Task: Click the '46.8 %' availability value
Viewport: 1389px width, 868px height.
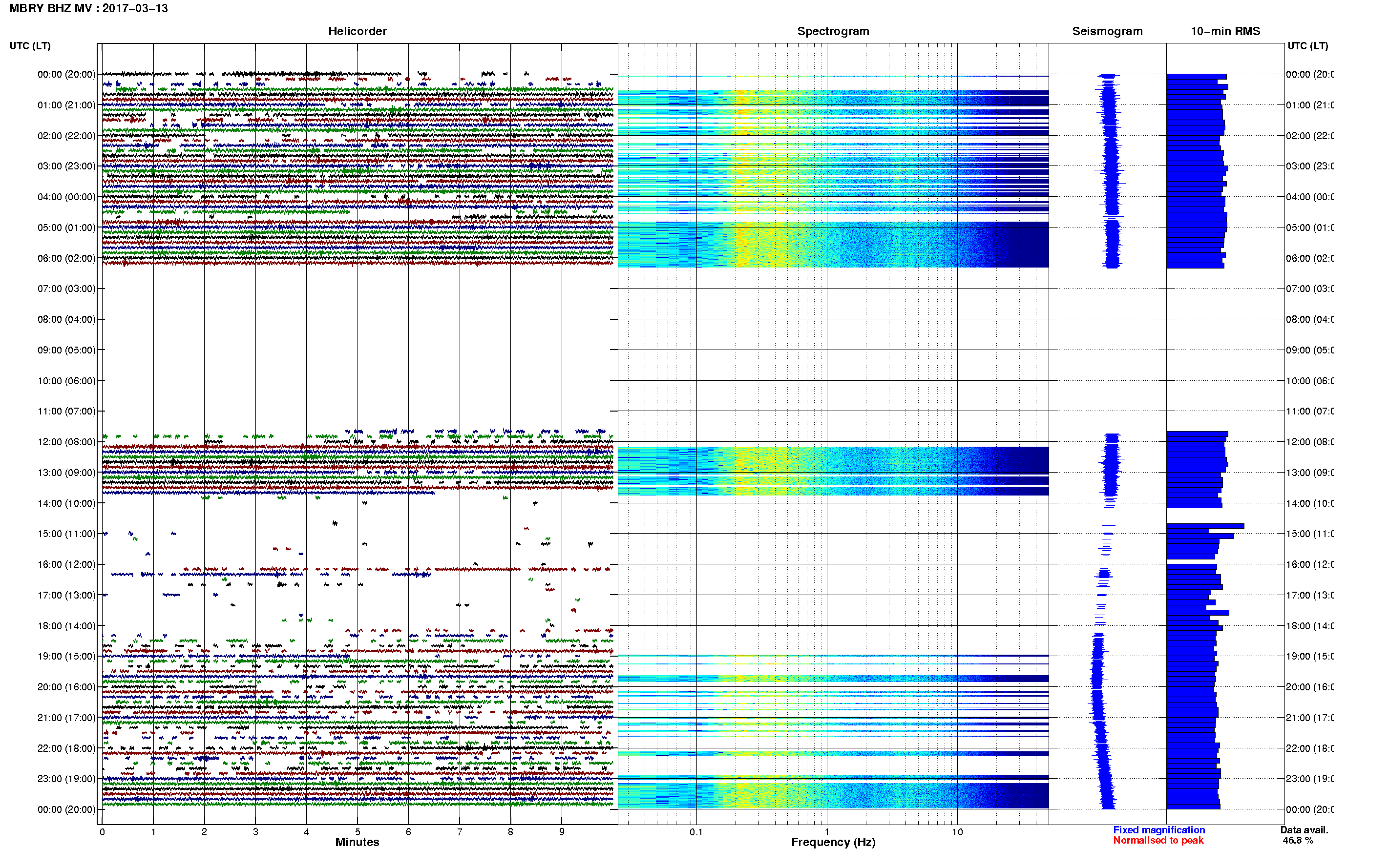Action: (x=1298, y=841)
